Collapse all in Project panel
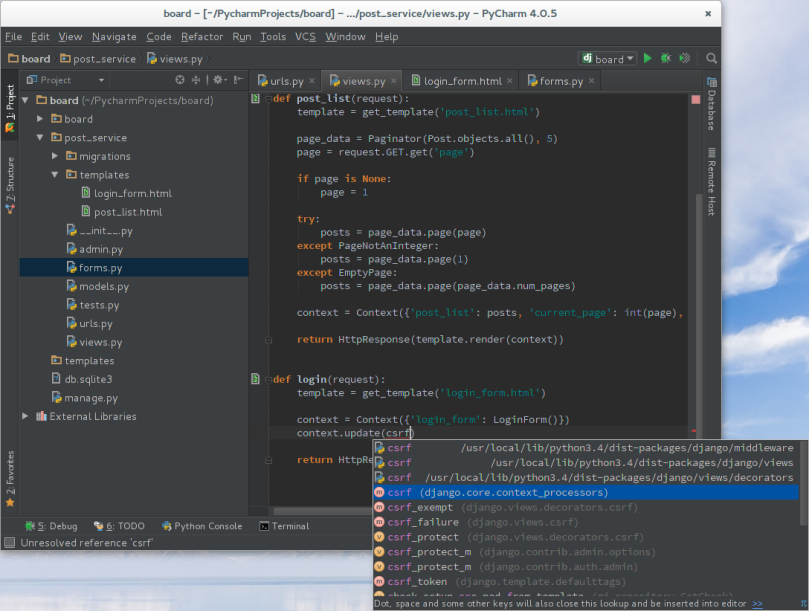 coord(196,79)
